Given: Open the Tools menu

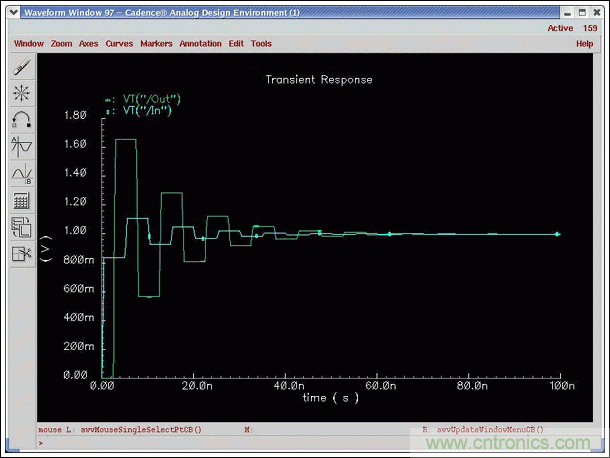Looking at the screenshot, I should coord(261,44).
